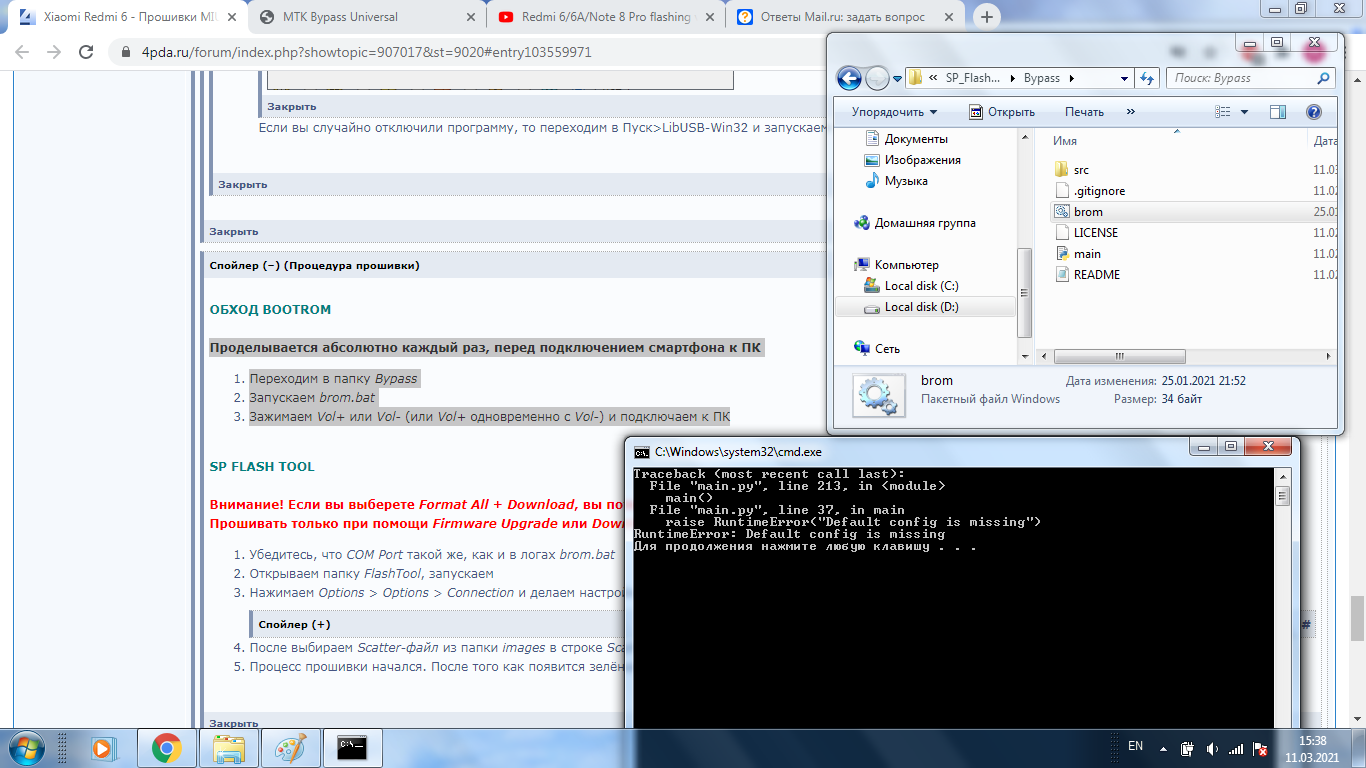The height and width of the screenshot is (768, 1366).
Task: Refresh the Bypass folder view
Action: coord(1149,78)
